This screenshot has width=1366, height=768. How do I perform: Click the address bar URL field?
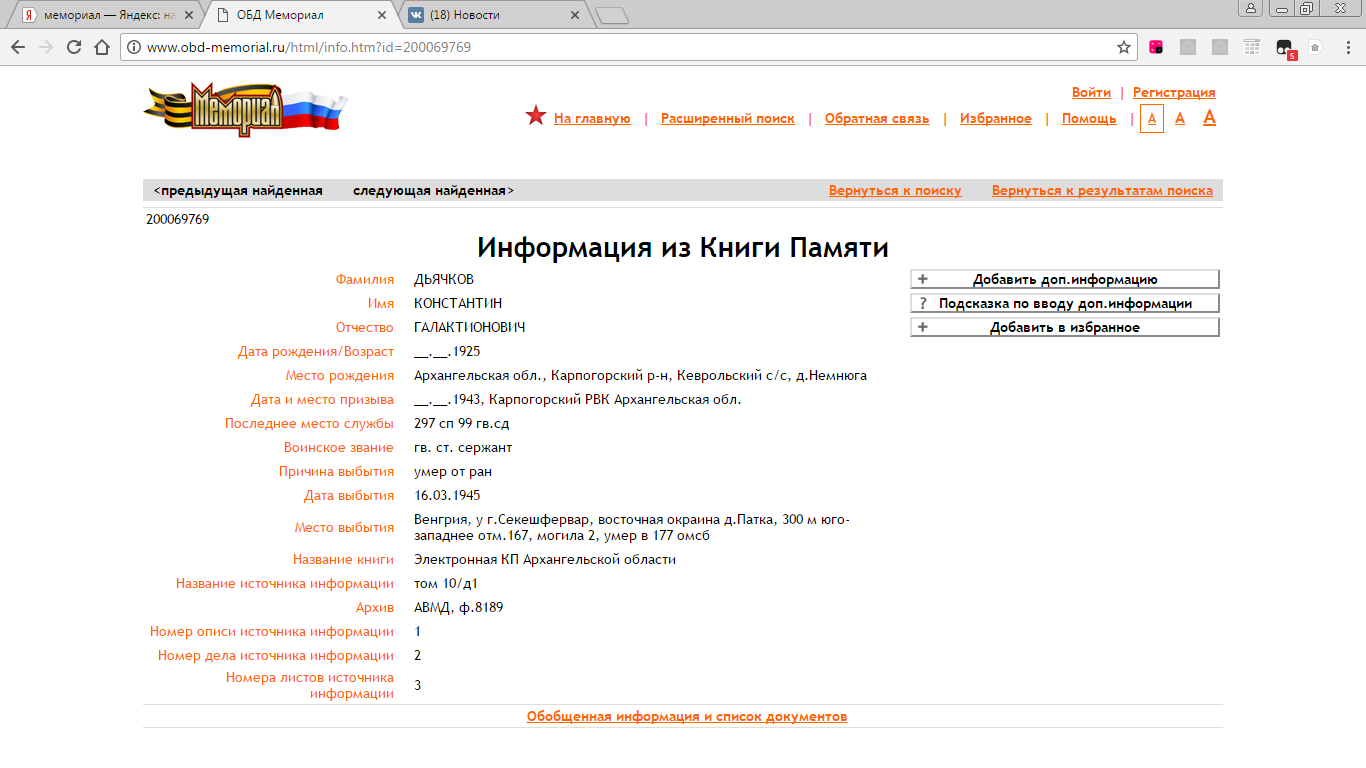630,47
